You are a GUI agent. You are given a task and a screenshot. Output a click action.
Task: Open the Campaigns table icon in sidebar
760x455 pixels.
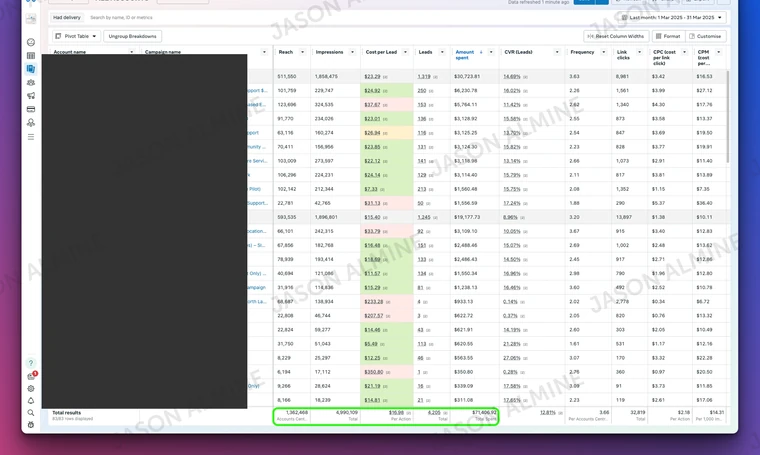(31, 56)
